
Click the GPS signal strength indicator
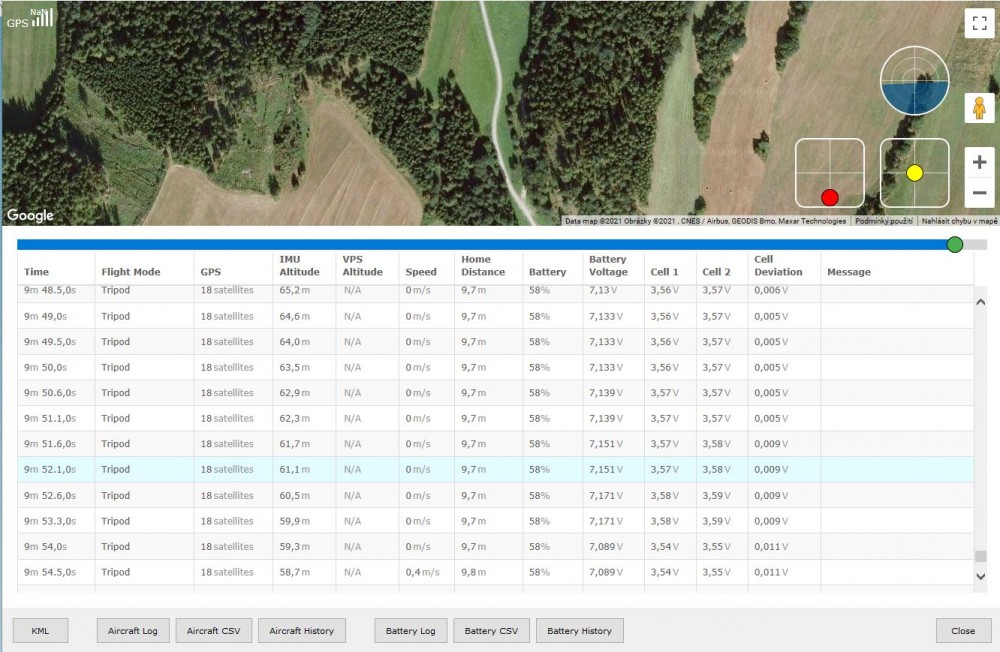pos(31,17)
